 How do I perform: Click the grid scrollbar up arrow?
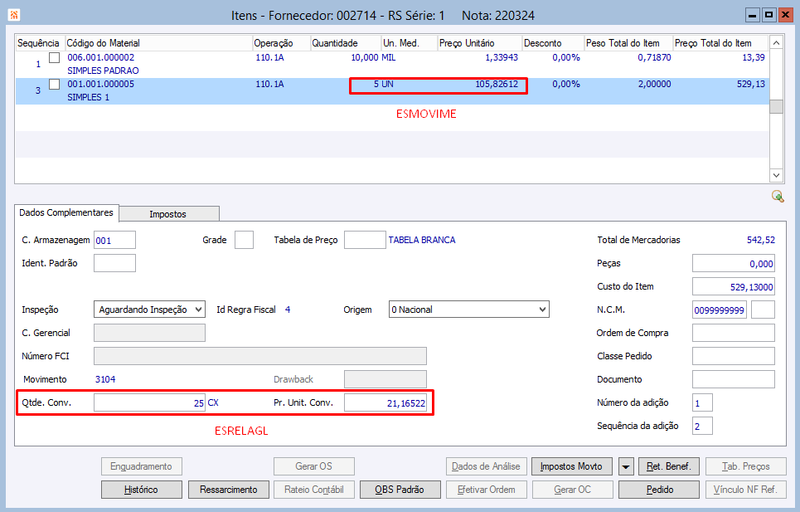tap(776, 43)
